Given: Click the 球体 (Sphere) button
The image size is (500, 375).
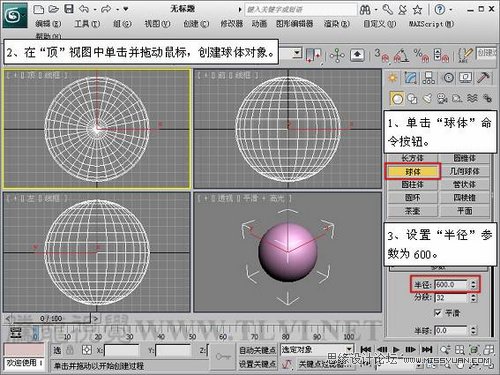Looking at the screenshot, I should pyautogui.click(x=412, y=171).
